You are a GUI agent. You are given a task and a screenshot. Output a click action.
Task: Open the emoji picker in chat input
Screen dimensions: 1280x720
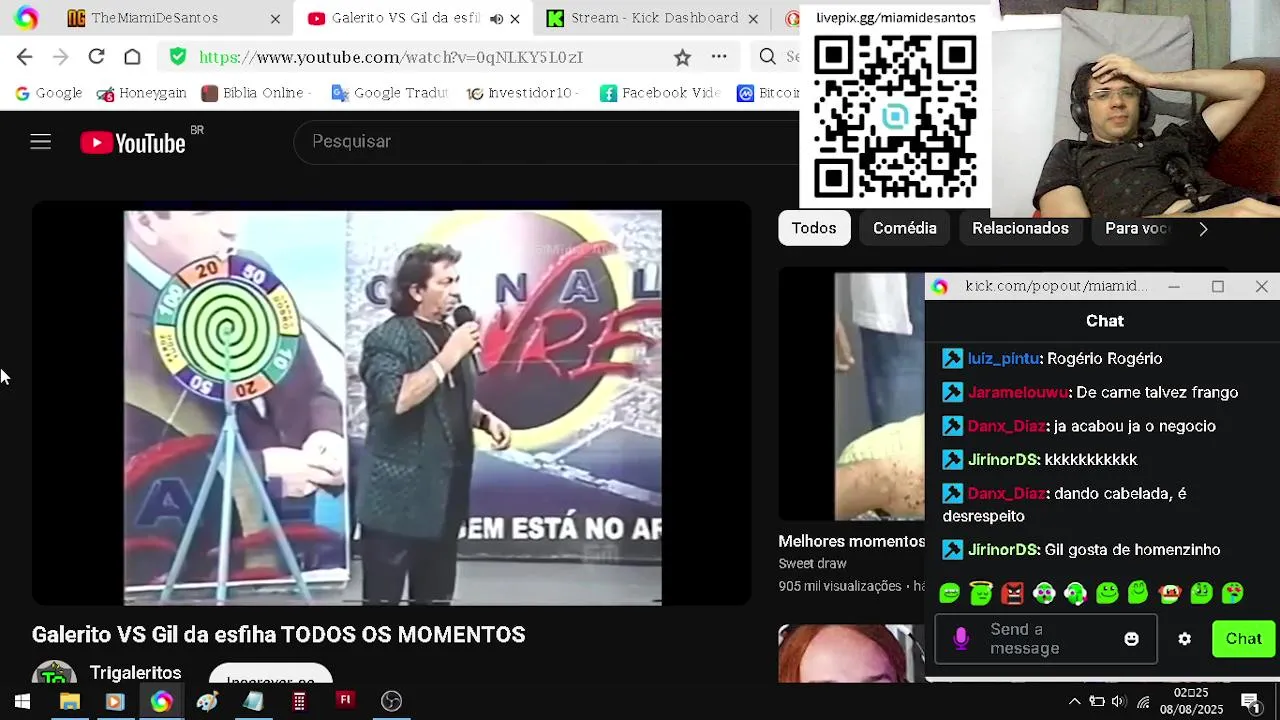(x=1131, y=639)
